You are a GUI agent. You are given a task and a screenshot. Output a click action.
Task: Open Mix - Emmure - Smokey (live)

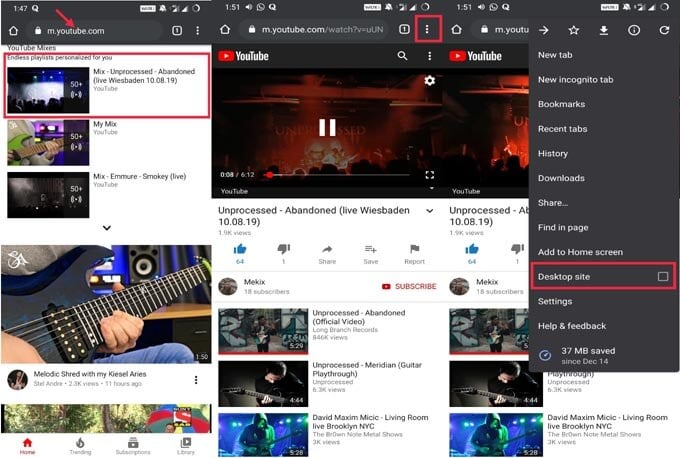(107, 195)
